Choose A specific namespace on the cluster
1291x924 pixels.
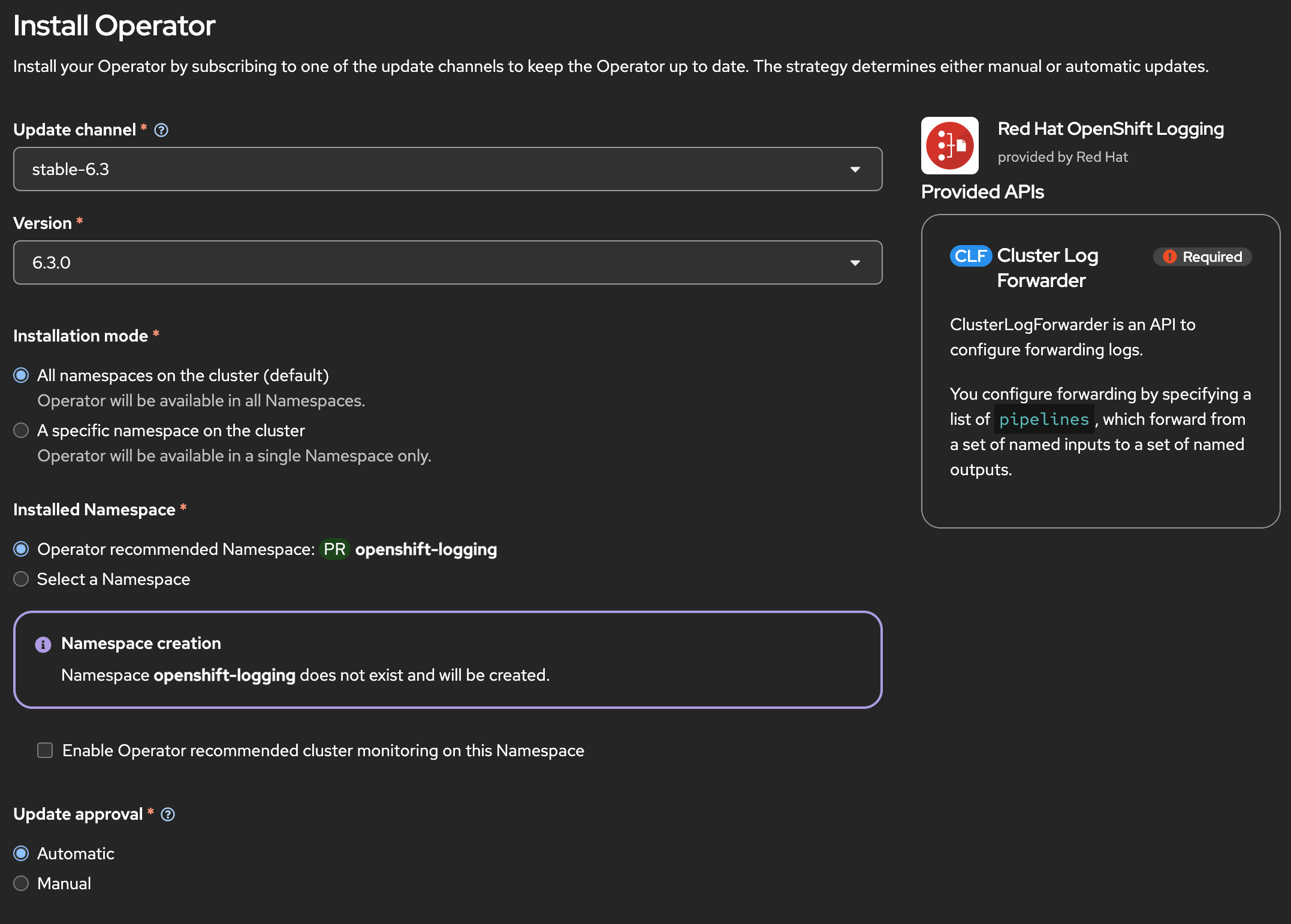click(x=21, y=430)
